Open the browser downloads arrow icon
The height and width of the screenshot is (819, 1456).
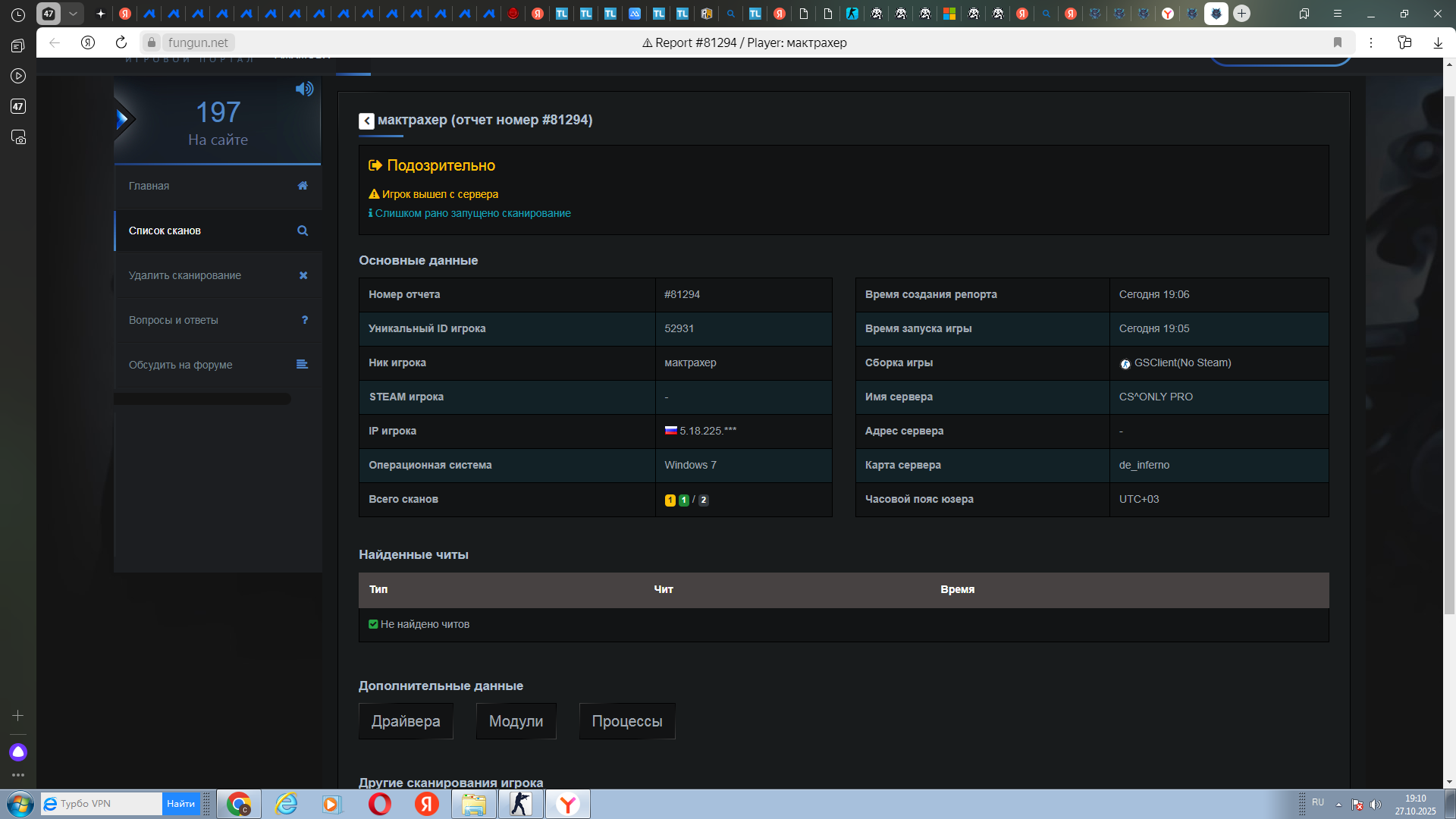click(1438, 42)
